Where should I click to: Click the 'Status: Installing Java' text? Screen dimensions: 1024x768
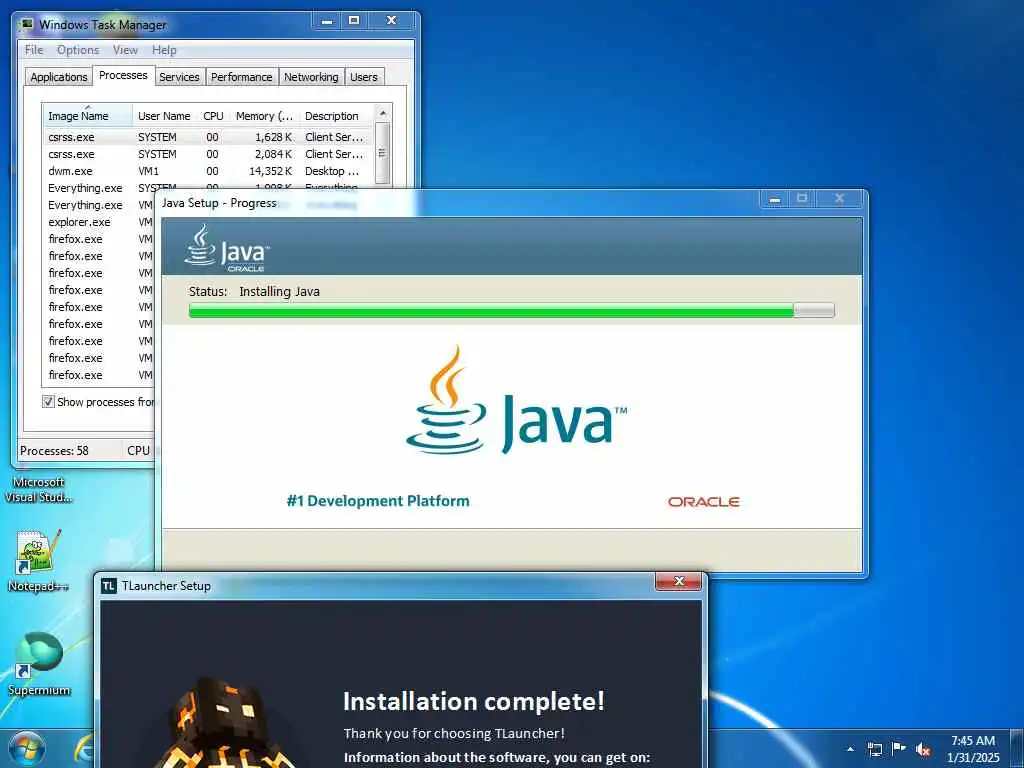(x=254, y=291)
